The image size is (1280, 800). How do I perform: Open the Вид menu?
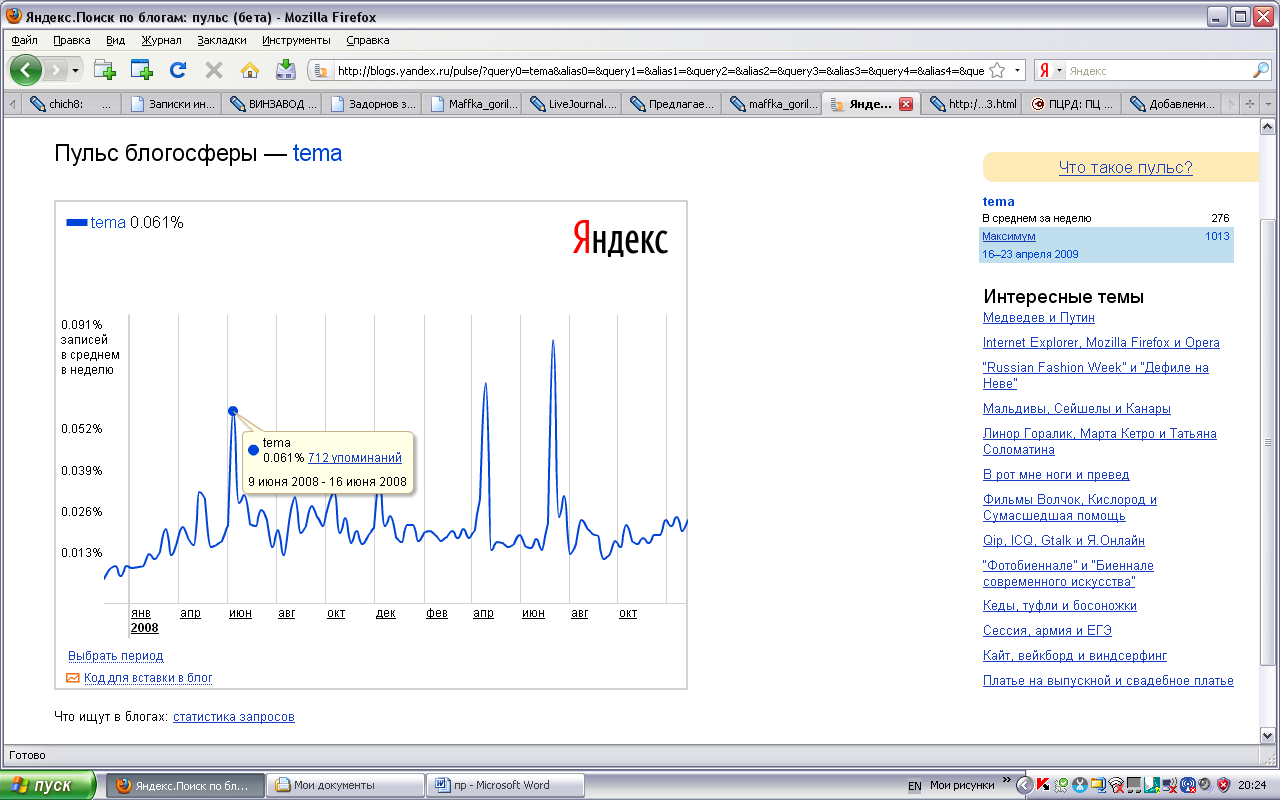click(116, 40)
